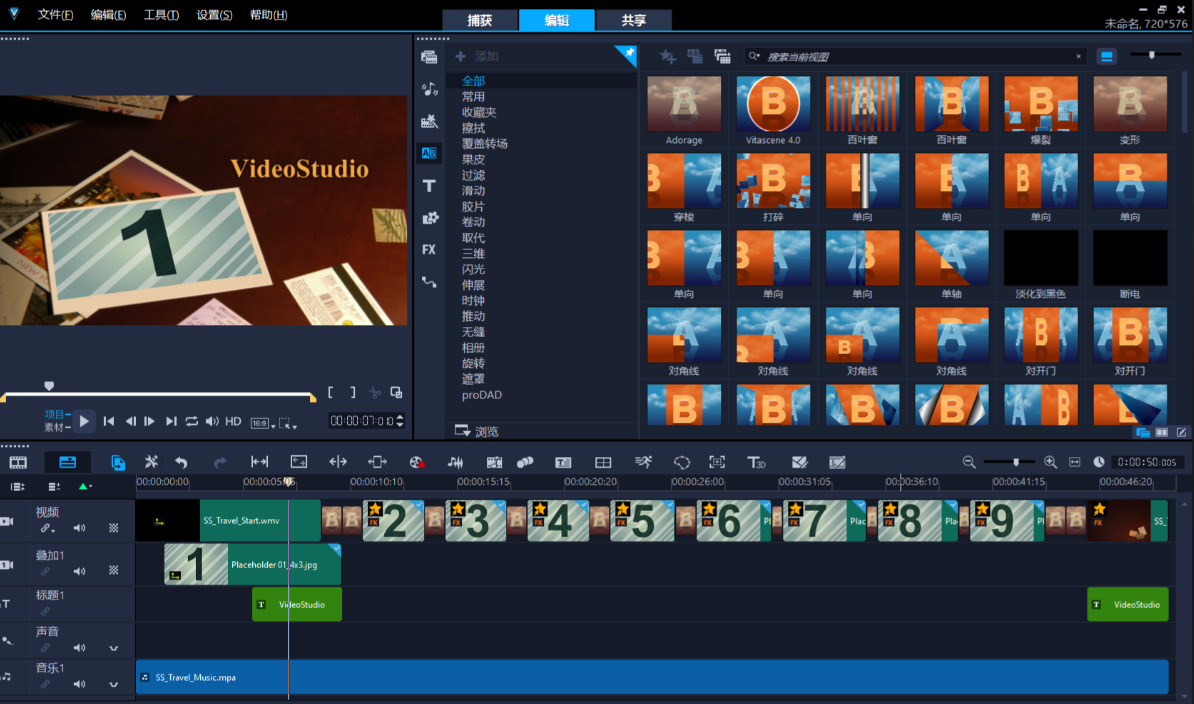The width and height of the screenshot is (1194, 704).
Task: Open the motion tracking running-figure icon
Action: [x=643, y=462]
